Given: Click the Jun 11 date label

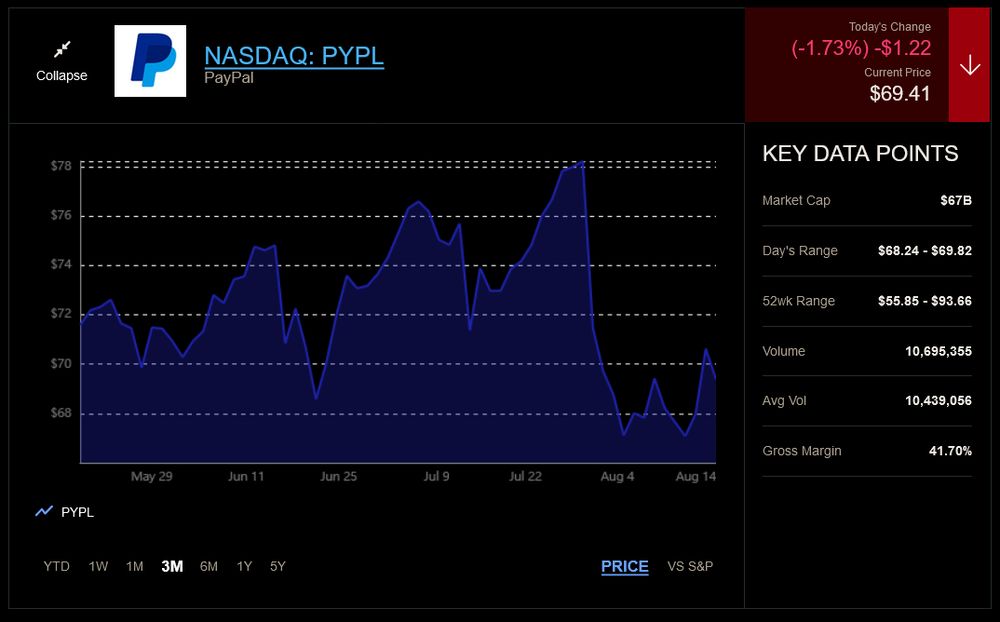Looking at the screenshot, I should [x=246, y=477].
